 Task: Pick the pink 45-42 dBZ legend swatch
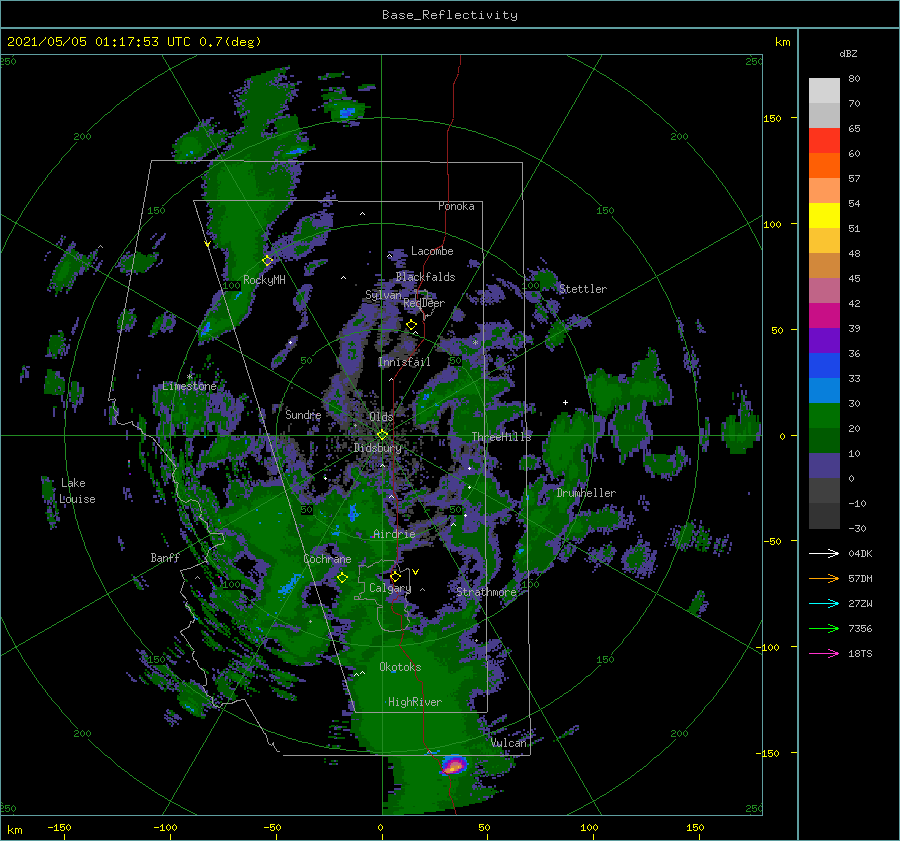pyautogui.click(x=824, y=290)
